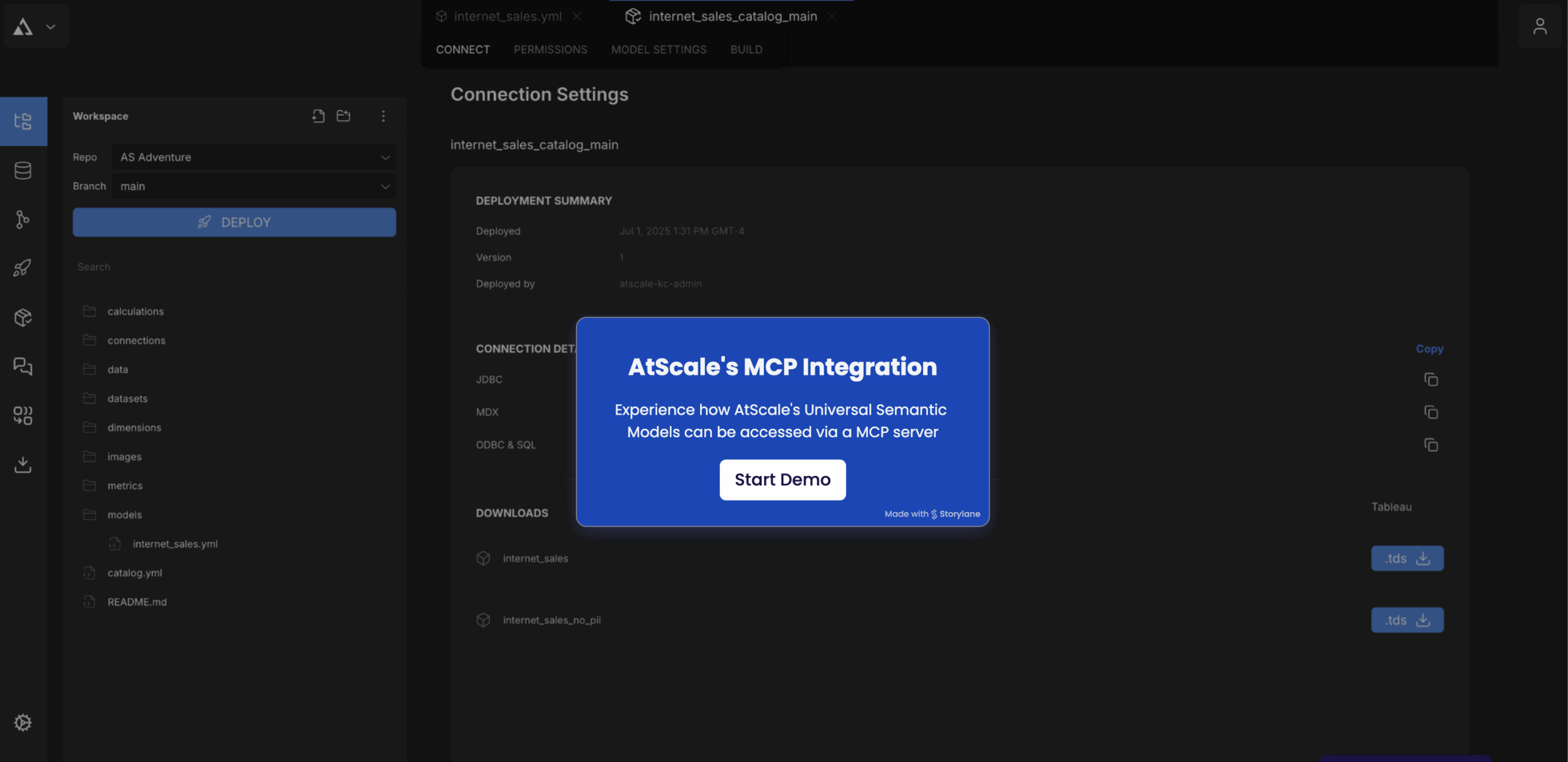The width and height of the screenshot is (1568, 762).
Task: Open catalog.yml in the file tree
Action: point(134,573)
